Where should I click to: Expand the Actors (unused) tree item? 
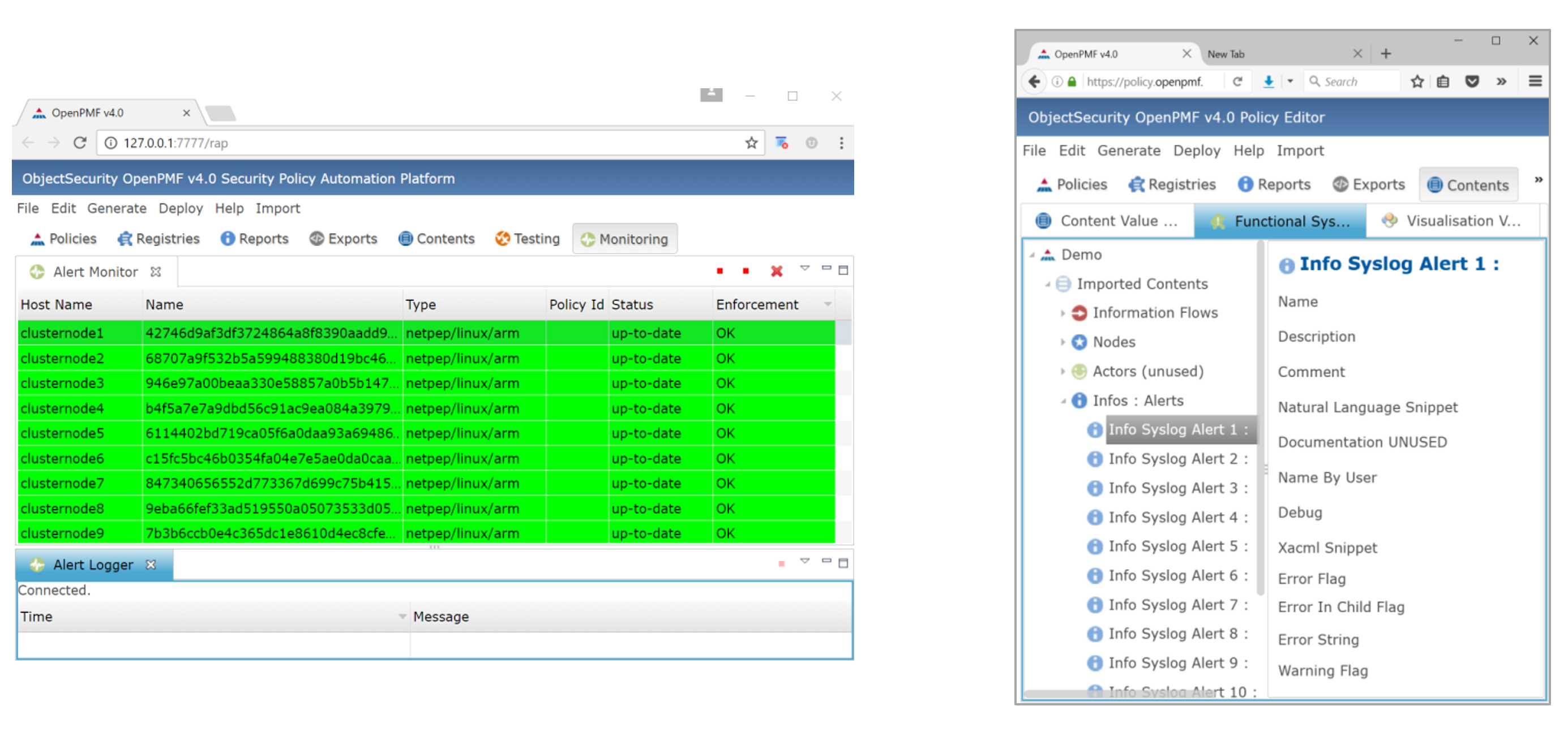(1063, 371)
